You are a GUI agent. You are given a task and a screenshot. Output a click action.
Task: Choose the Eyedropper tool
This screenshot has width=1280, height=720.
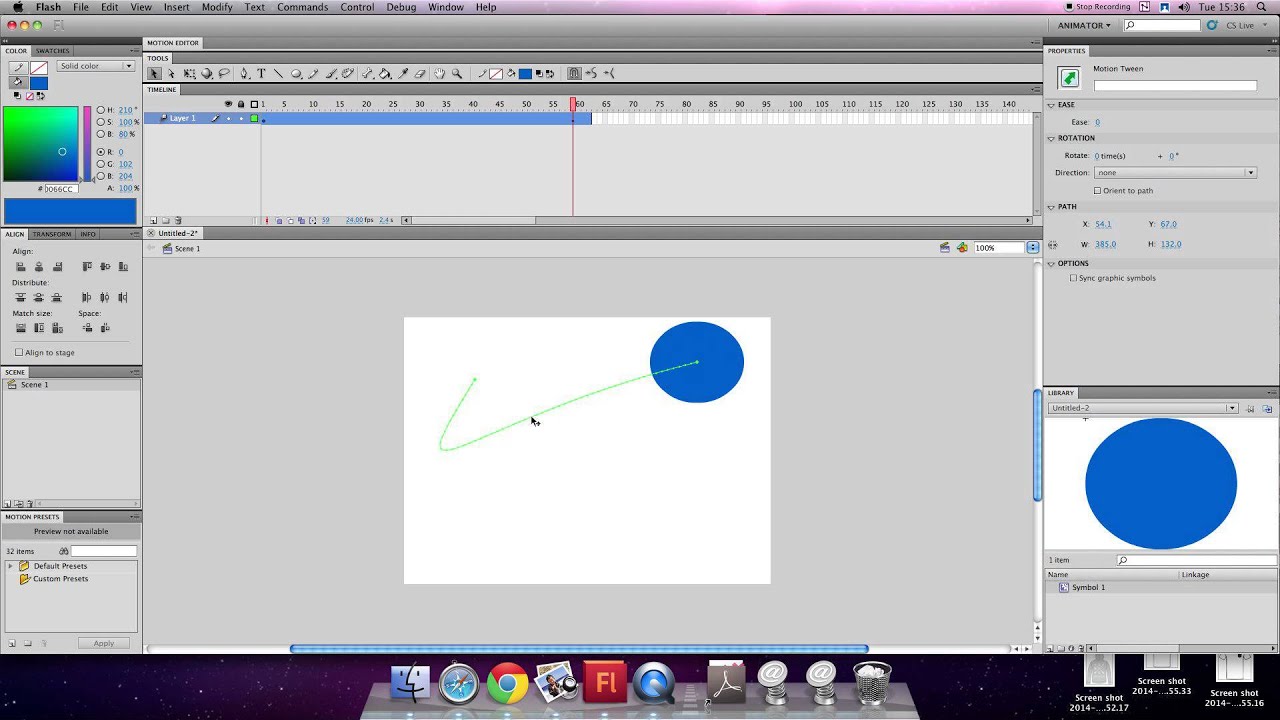[403, 73]
